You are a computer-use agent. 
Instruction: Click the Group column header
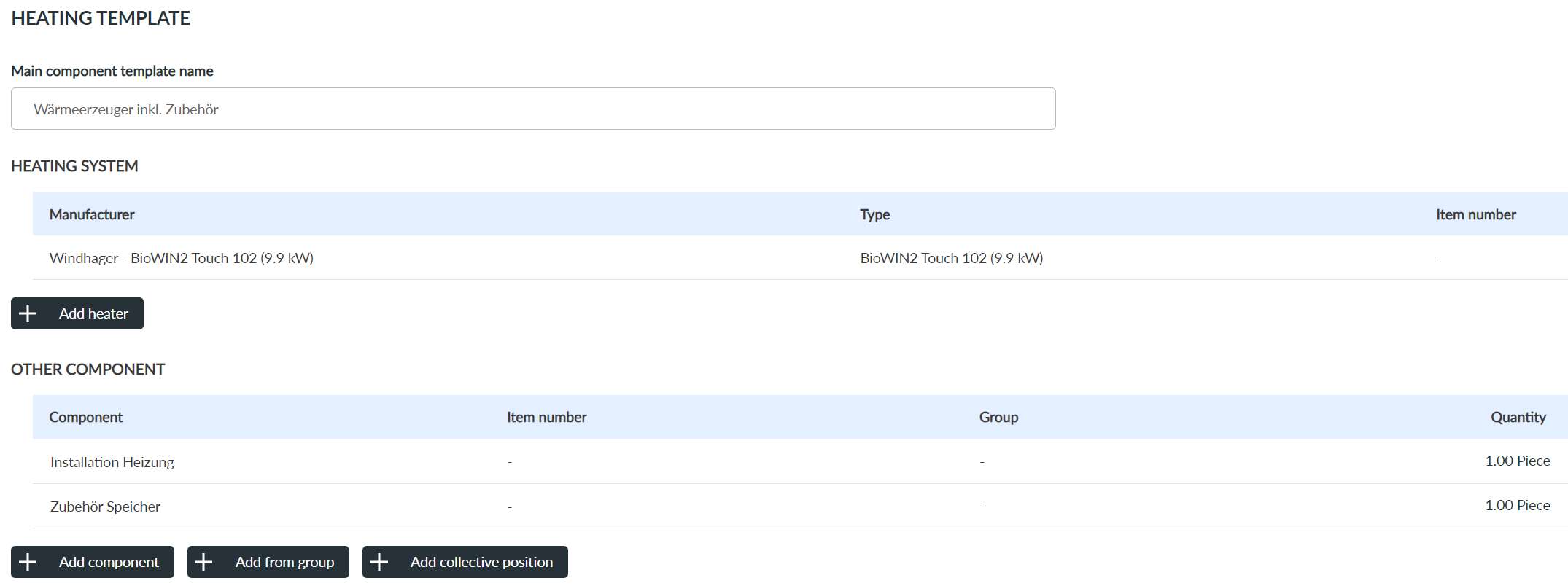[x=998, y=417]
